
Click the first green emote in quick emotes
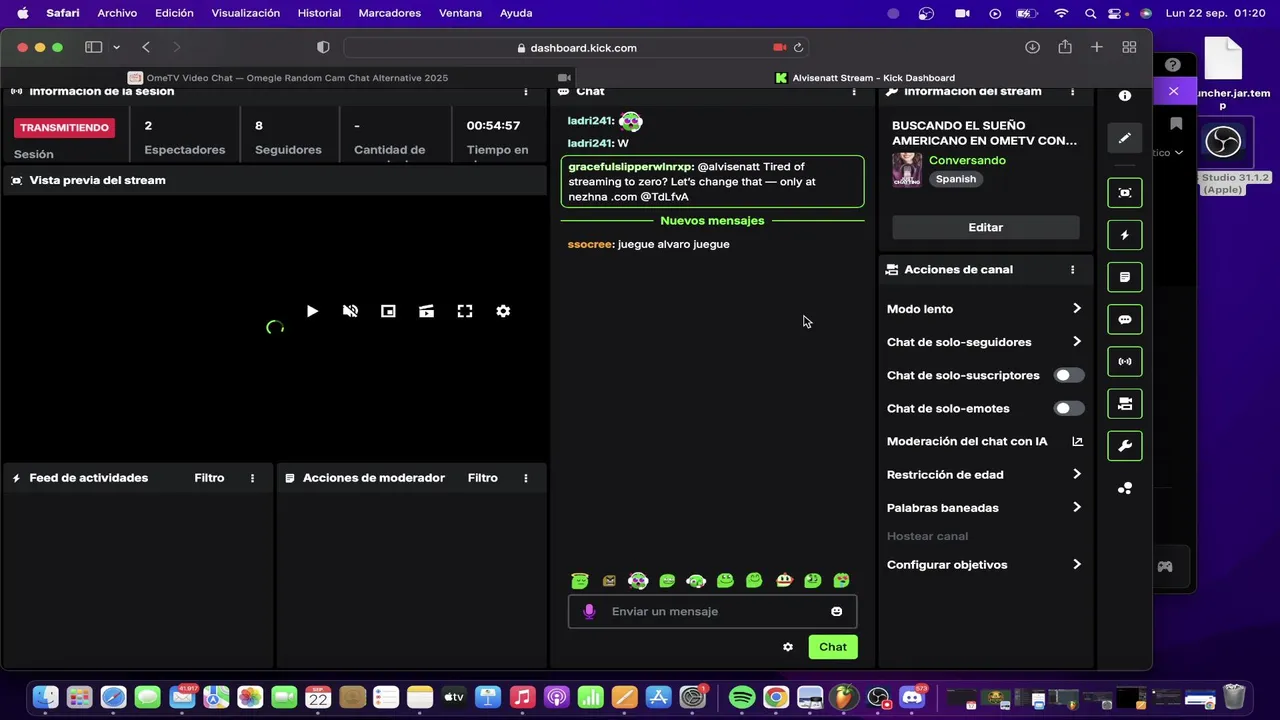coord(579,580)
